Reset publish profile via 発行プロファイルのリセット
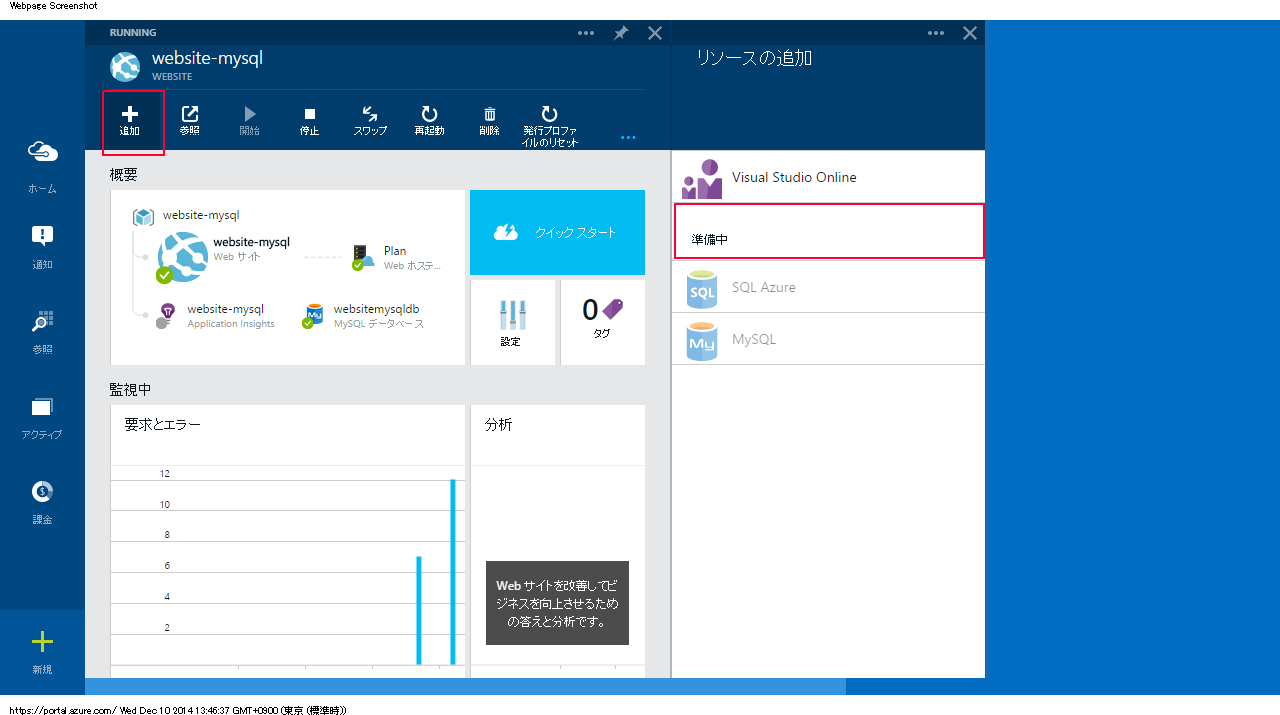Image resolution: width=1280 pixels, height=715 pixels. click(549, 115)
